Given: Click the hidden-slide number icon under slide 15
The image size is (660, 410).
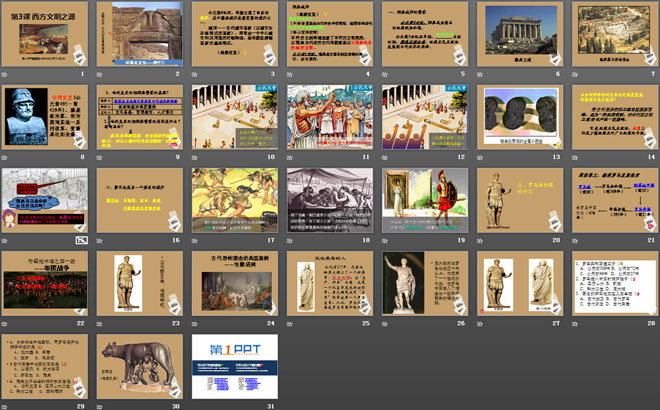Looking at the screenshot, I should click(x=82, y=240).
